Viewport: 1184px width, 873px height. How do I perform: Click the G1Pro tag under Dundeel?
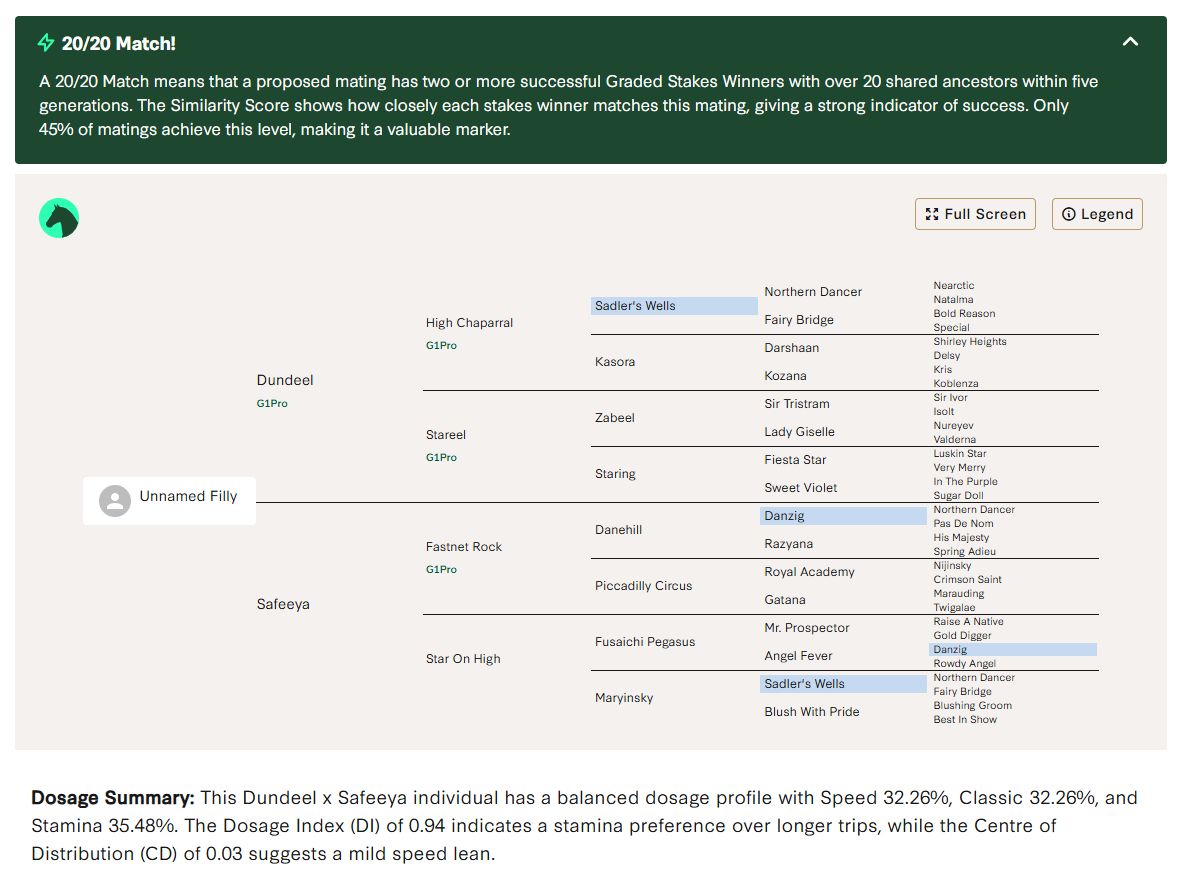tap(272, 404)
